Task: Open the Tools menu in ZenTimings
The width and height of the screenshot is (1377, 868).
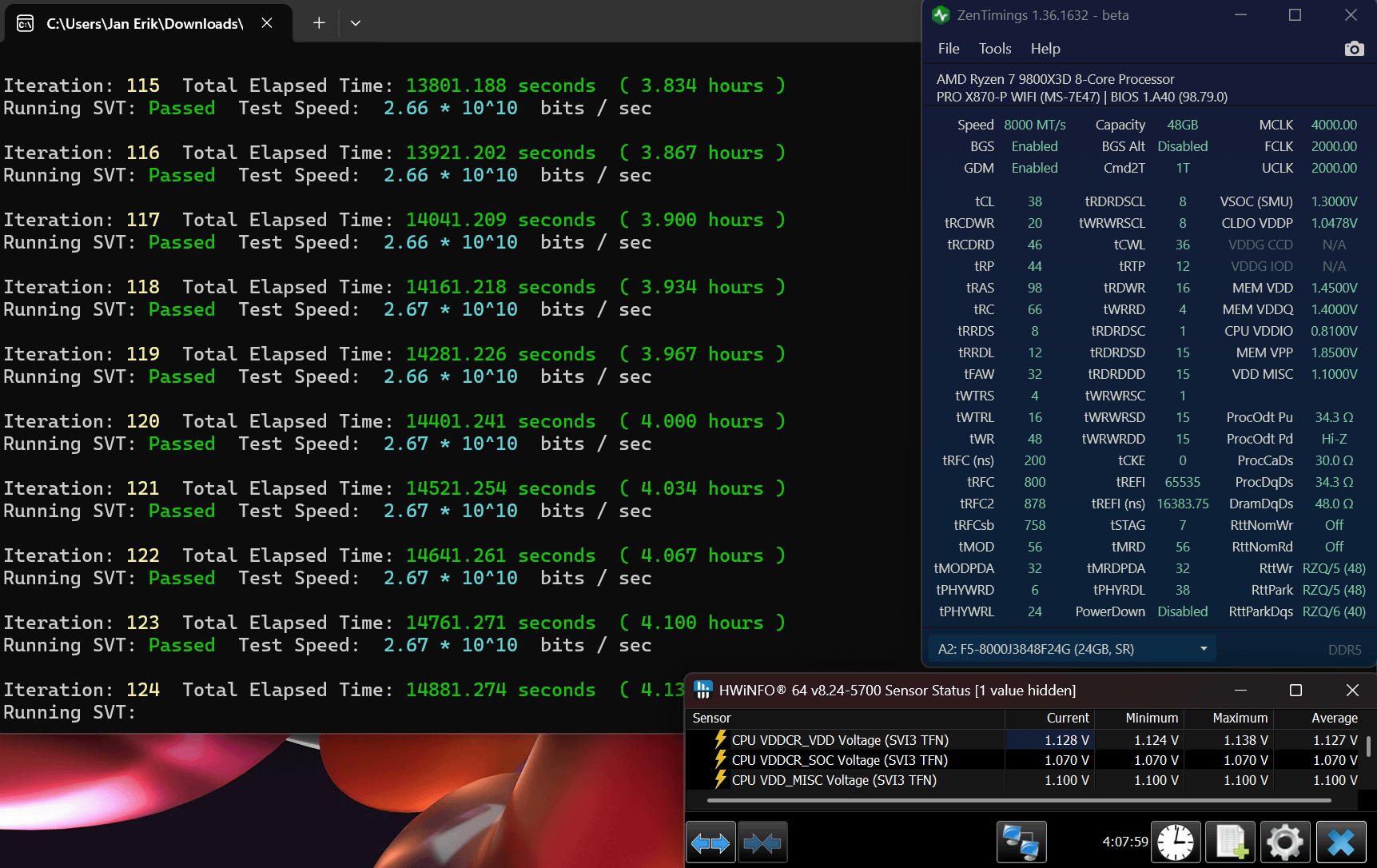Action: point(995,49)
